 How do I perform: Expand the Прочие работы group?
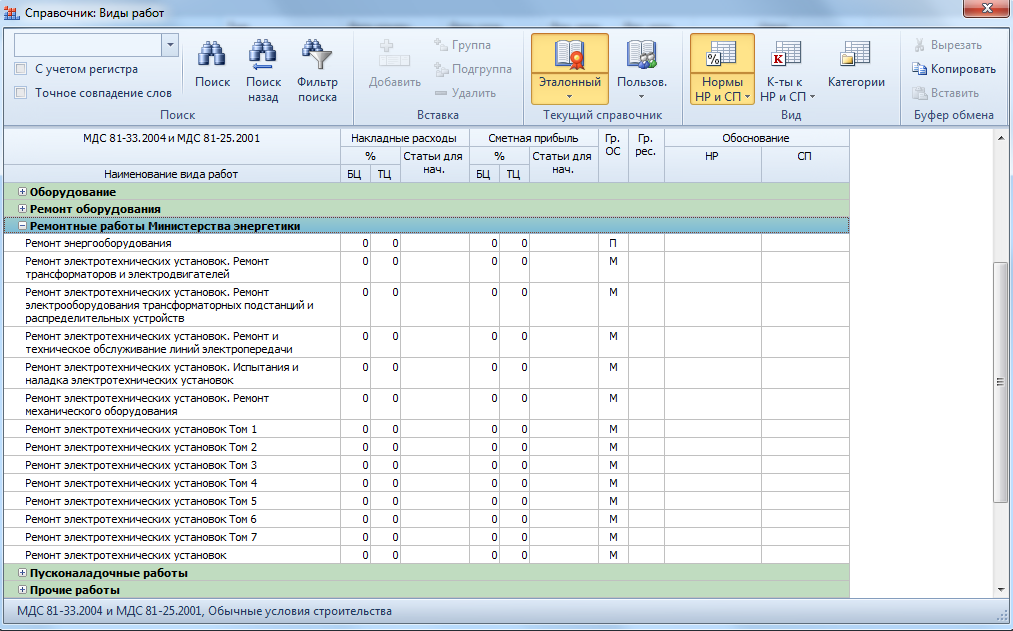point(22,590)
